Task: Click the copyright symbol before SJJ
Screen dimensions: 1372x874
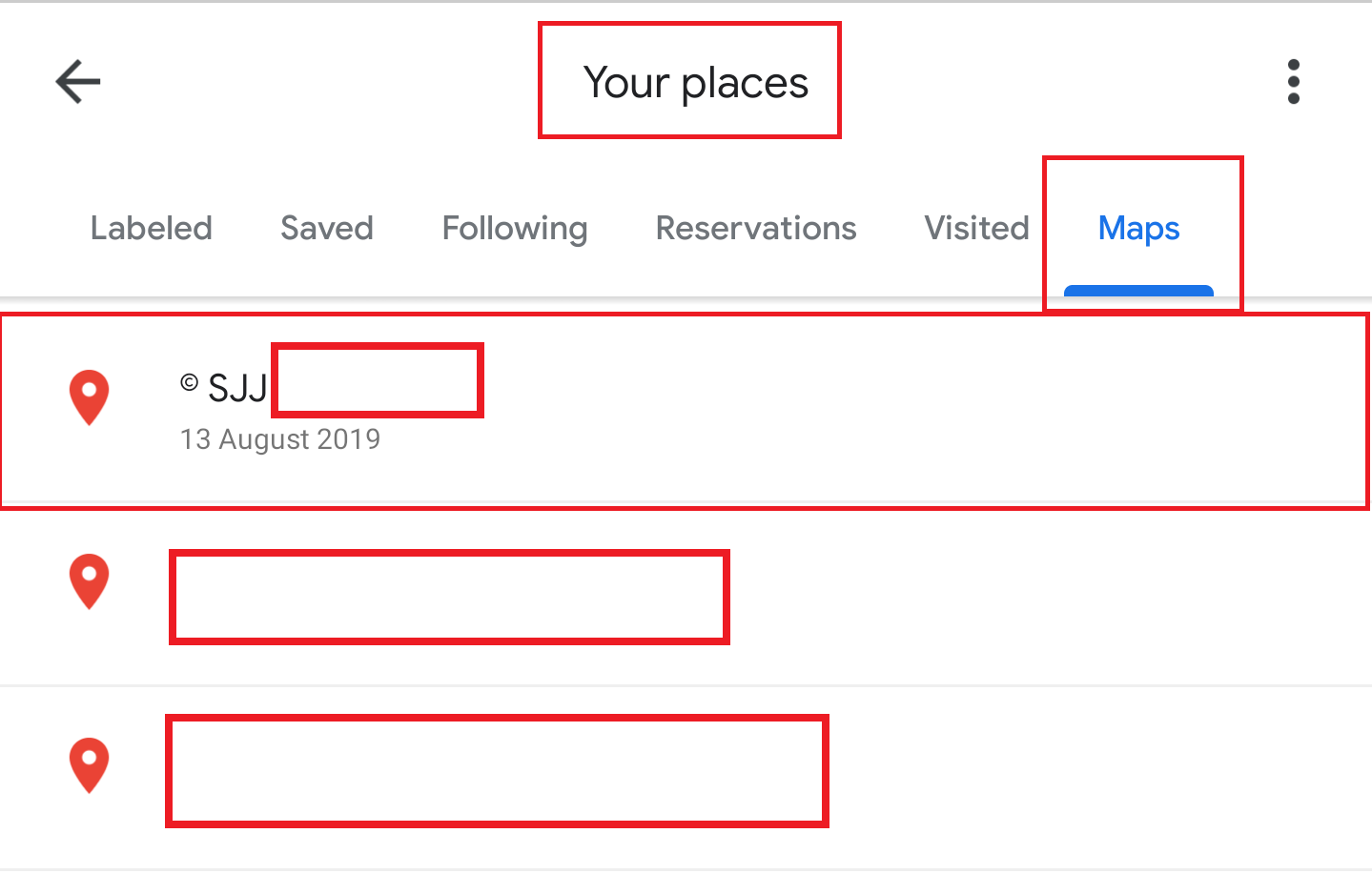Action: coord(190,383)
